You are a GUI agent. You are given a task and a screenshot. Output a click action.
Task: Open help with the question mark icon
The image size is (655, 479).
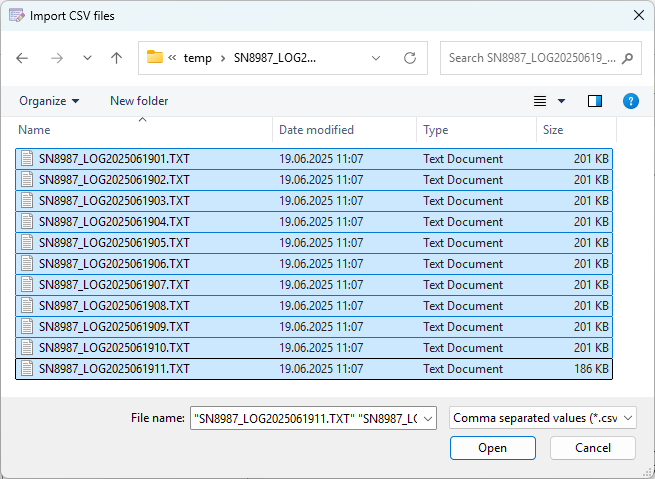[631, 101]
